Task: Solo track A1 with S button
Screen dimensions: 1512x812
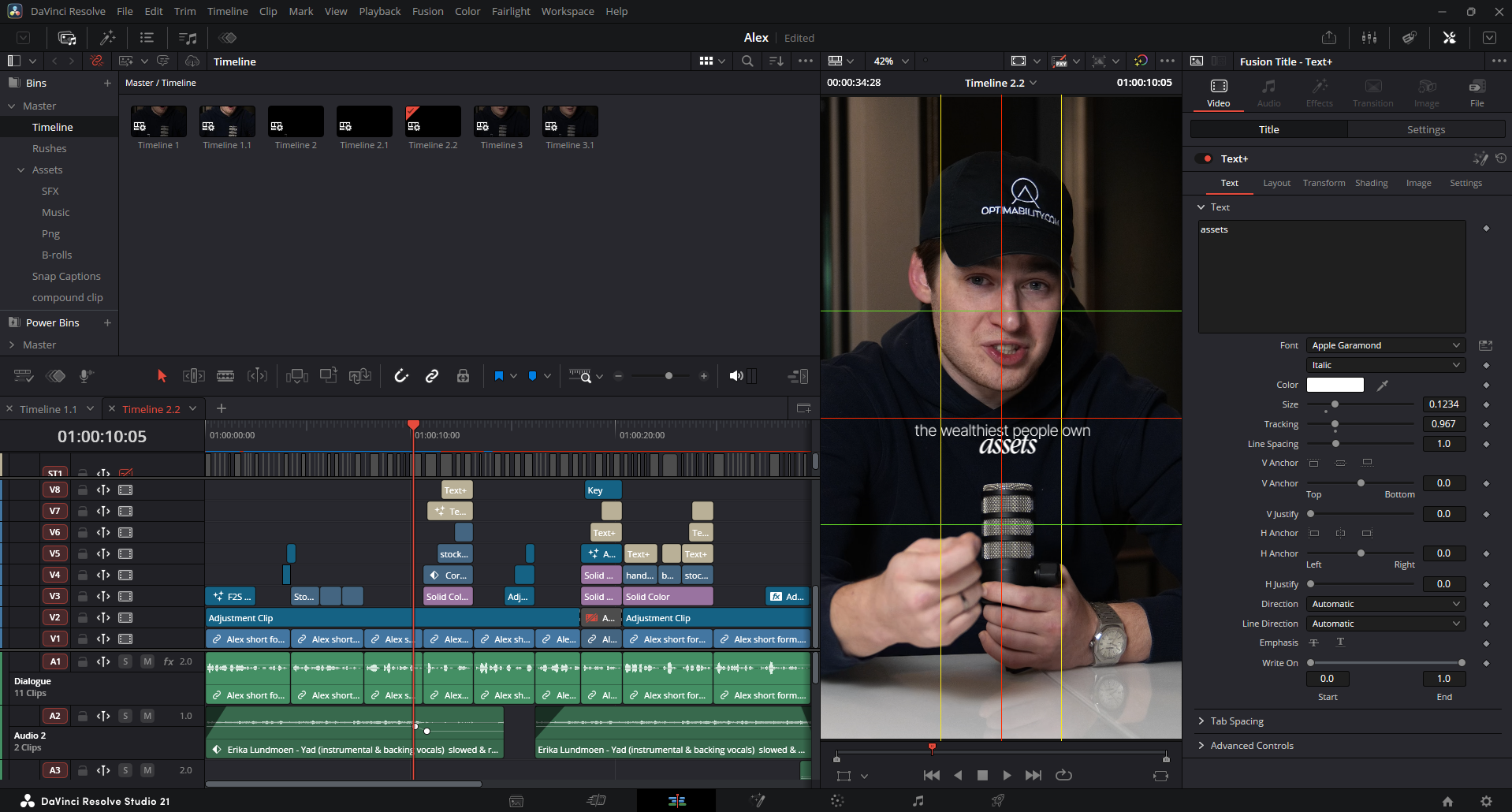Action: [x=125, y=661]
